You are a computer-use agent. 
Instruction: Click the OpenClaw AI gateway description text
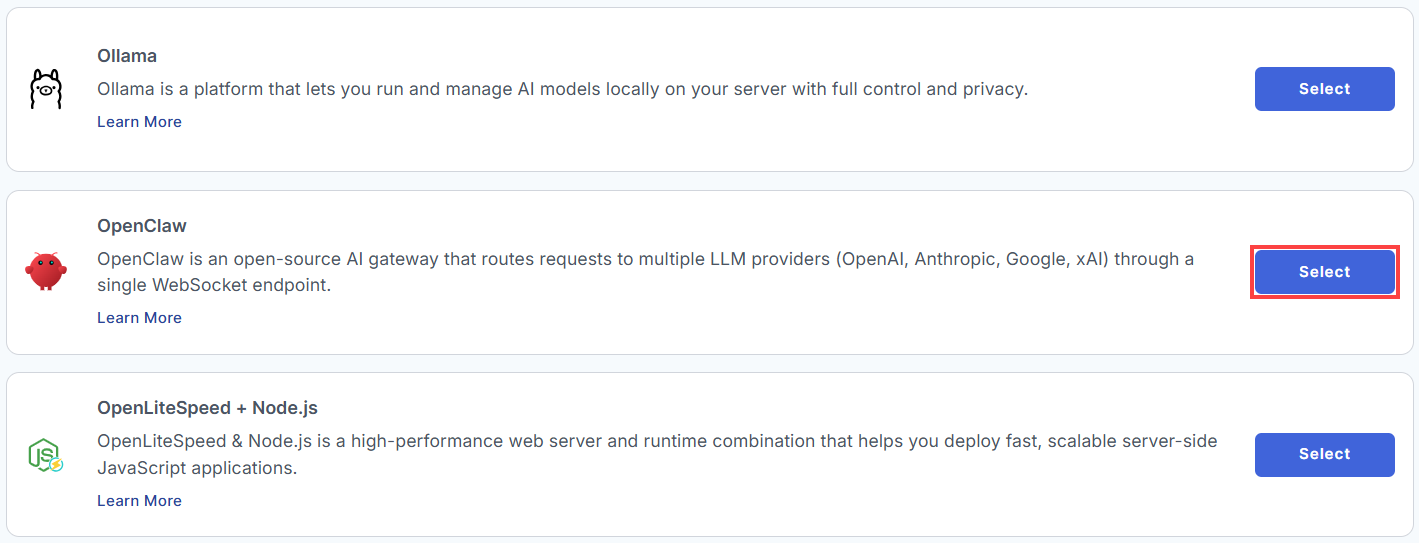645,272
